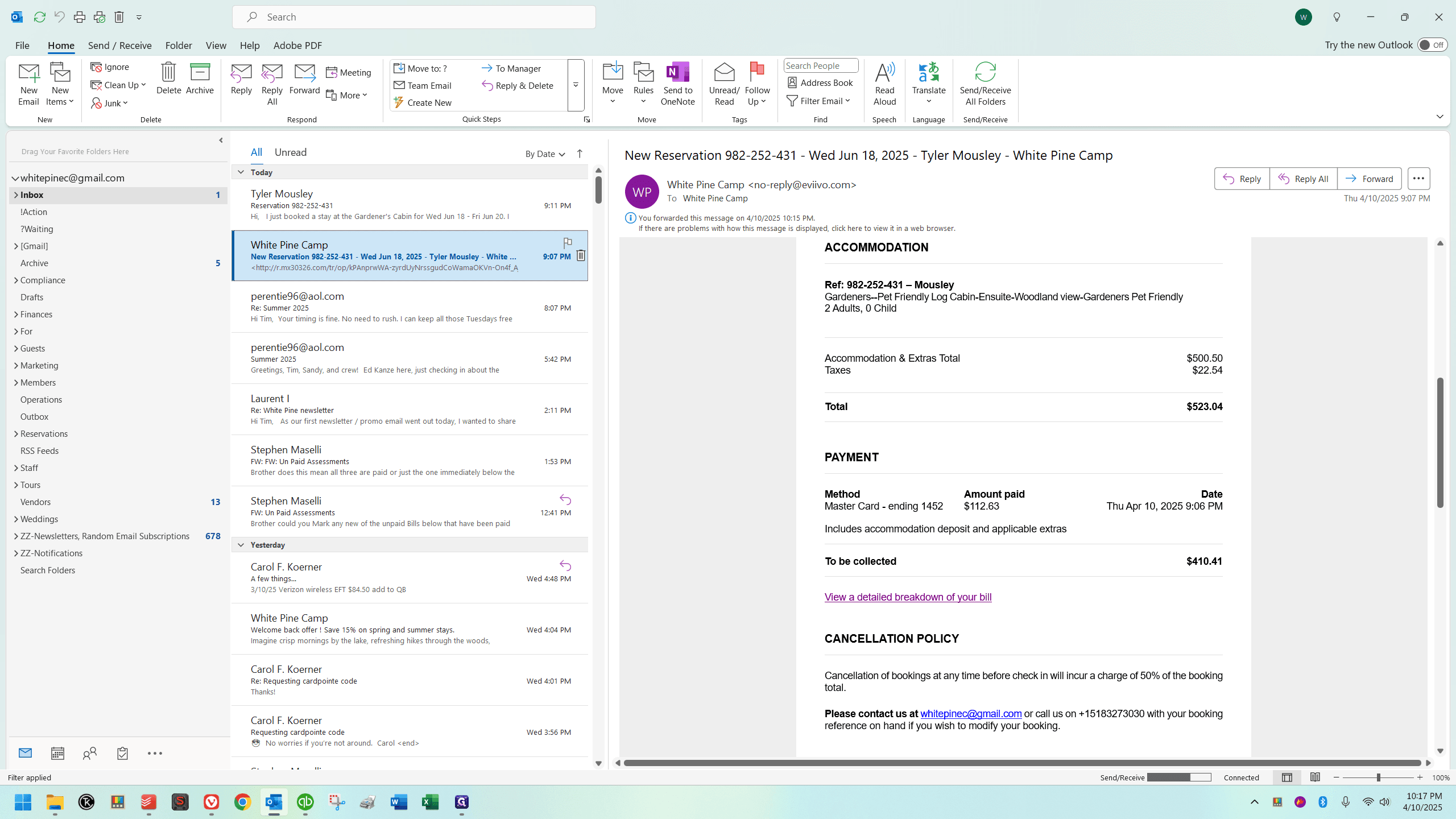The width and height of the screenshot is (1456, 819).
Task: Open Google Chrome from taskbar
Action: click(242, 802)
